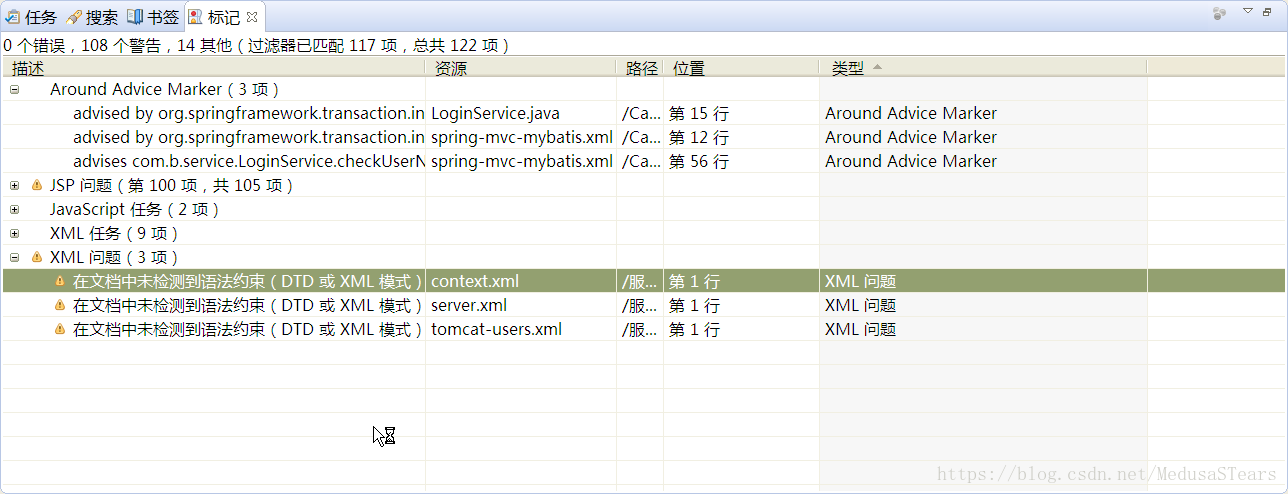Click spring-mvc-mybatis.xml in 第 12 行 row
The image size is (1288, 494).
coord(521,137)
